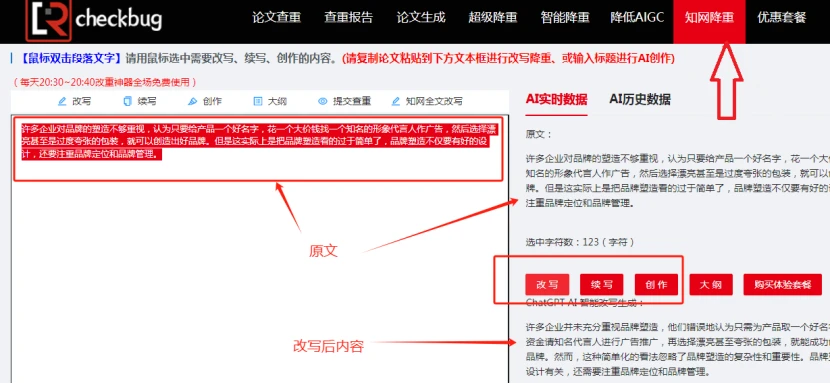The image size is (830, 384).
Task: Go to 论文生成 in navigation bar
Action: click(421, 17)
